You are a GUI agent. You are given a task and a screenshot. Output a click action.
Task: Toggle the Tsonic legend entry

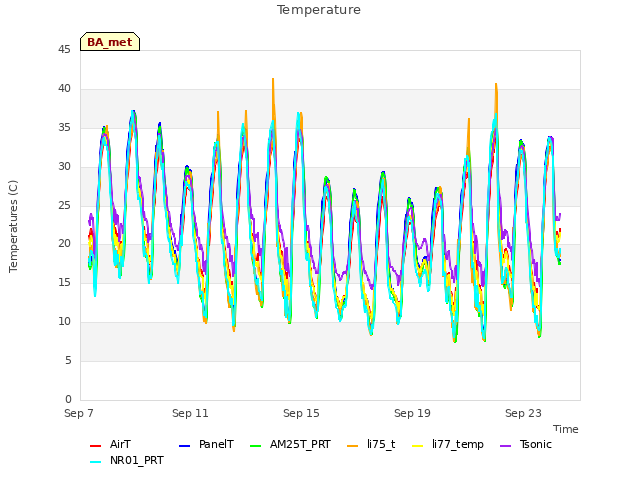526,444
